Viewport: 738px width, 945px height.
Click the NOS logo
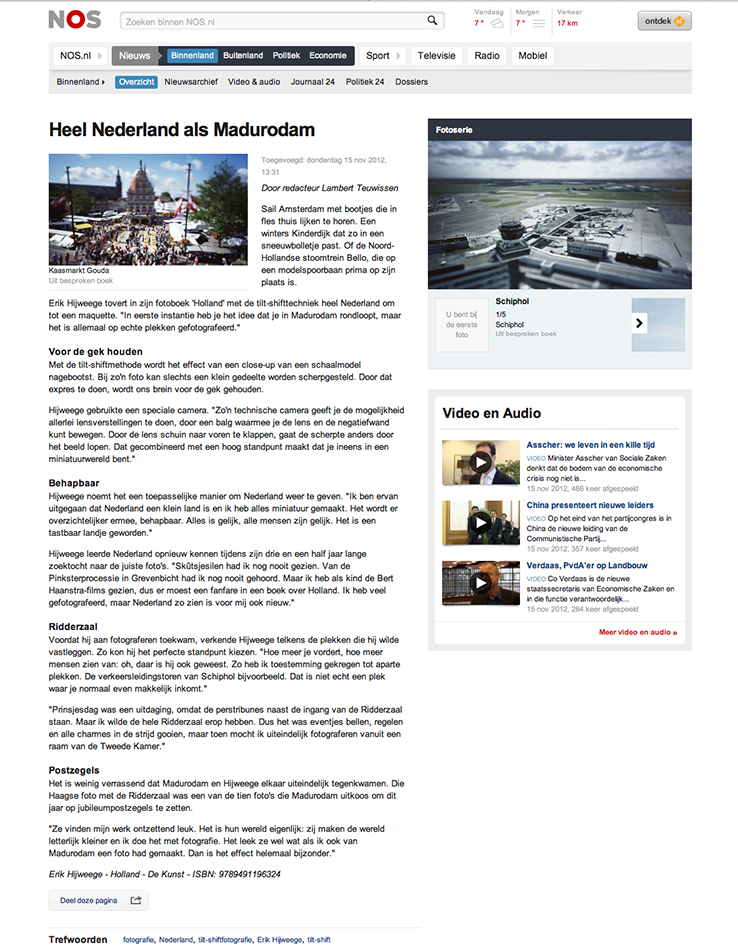[74, 20]
